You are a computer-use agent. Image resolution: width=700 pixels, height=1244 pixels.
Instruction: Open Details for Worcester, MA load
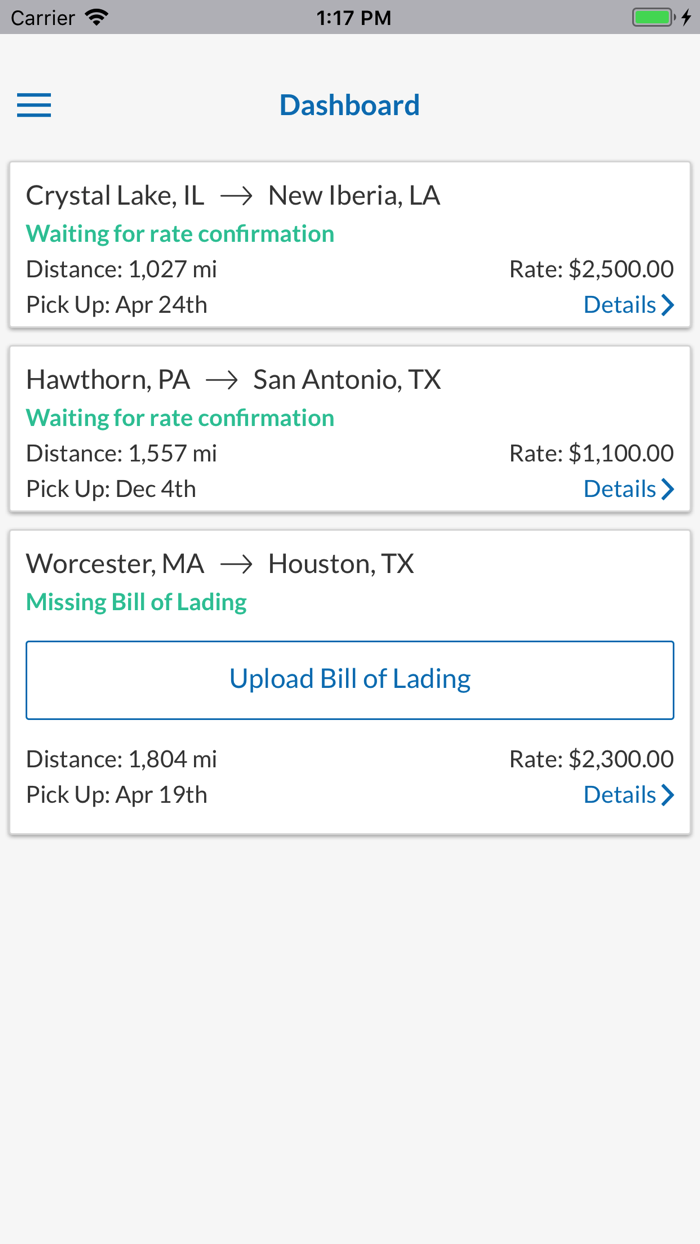[x=629, y=795]
